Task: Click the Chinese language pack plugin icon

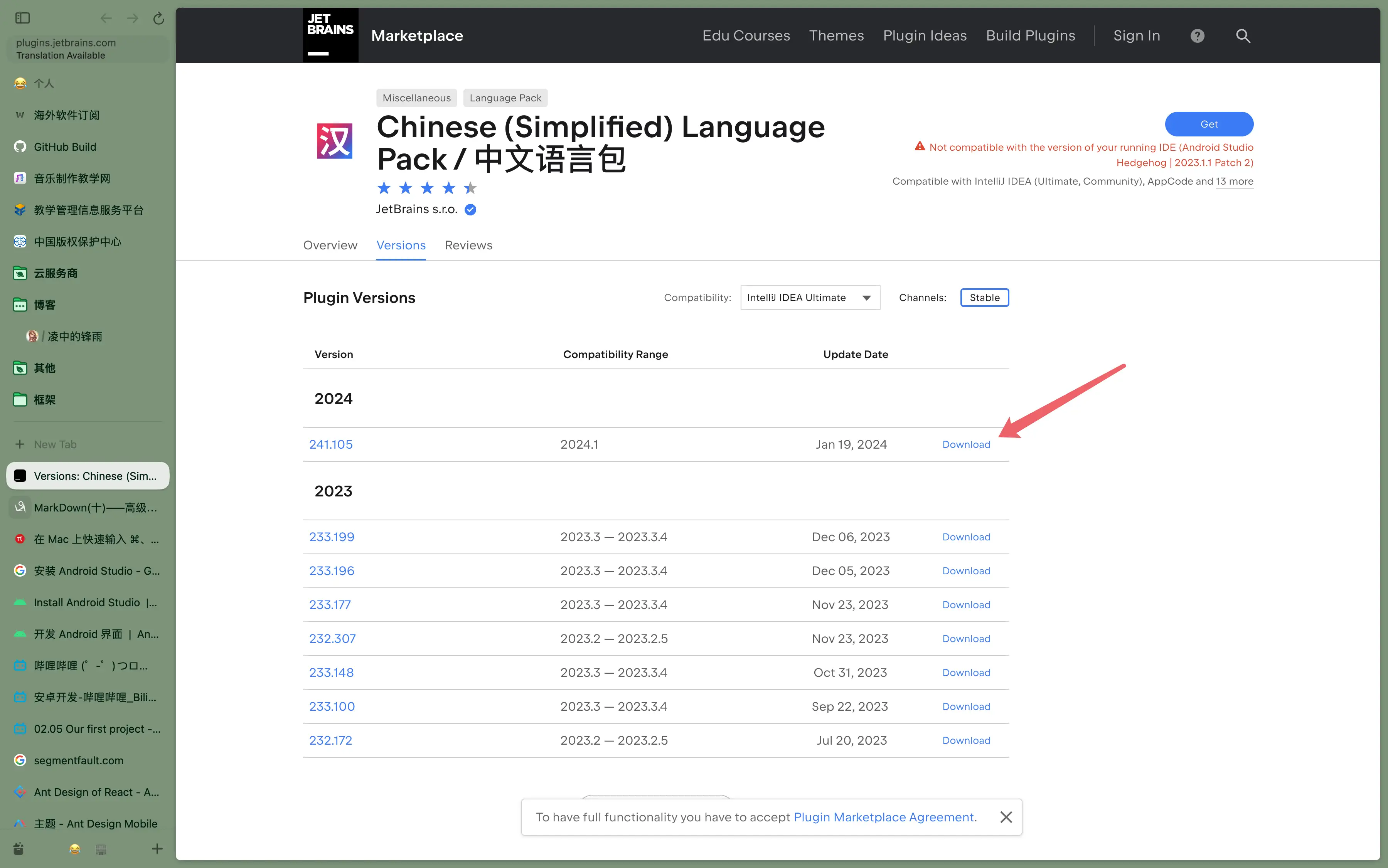Action: 334,141
